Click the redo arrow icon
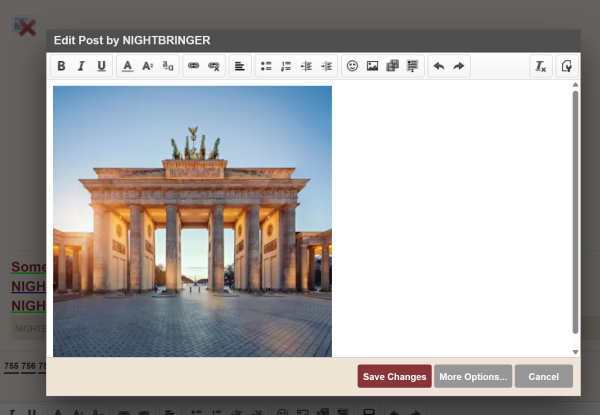This screenshot has height=415, width=600. click(x=458, y=66)
